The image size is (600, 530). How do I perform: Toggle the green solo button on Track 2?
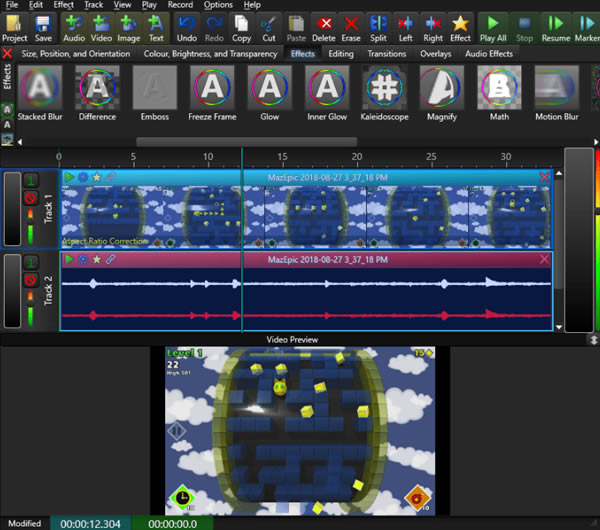click(30, 263)
